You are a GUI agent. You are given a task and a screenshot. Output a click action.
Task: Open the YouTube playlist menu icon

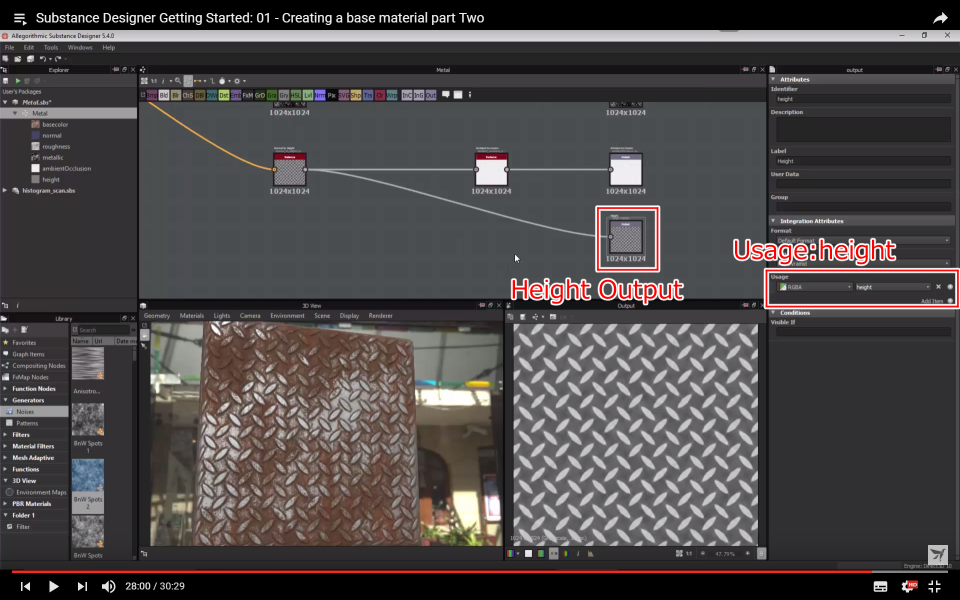[20, 18]
